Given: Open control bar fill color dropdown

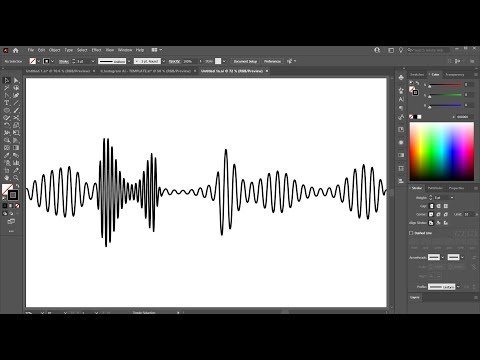Looking at the screenshot, I should coord(39,61).
